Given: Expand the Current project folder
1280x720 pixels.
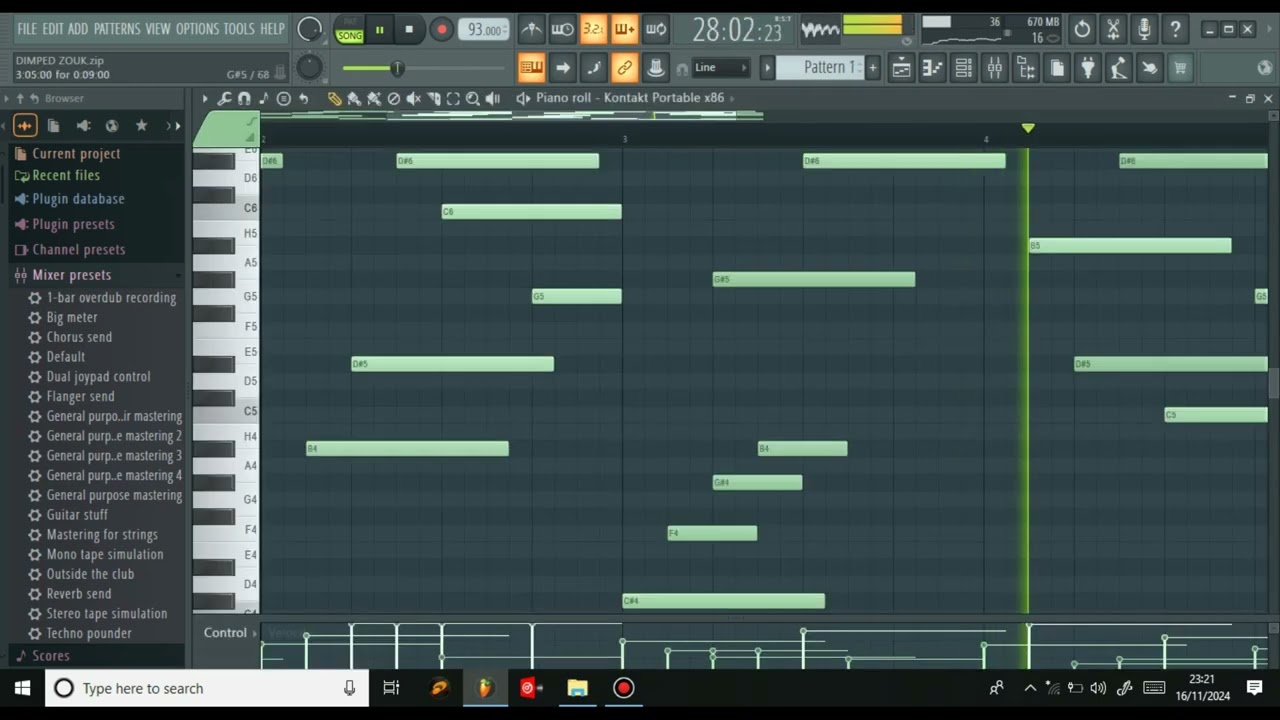Looking at the screenshot, I should coord(76,154).
